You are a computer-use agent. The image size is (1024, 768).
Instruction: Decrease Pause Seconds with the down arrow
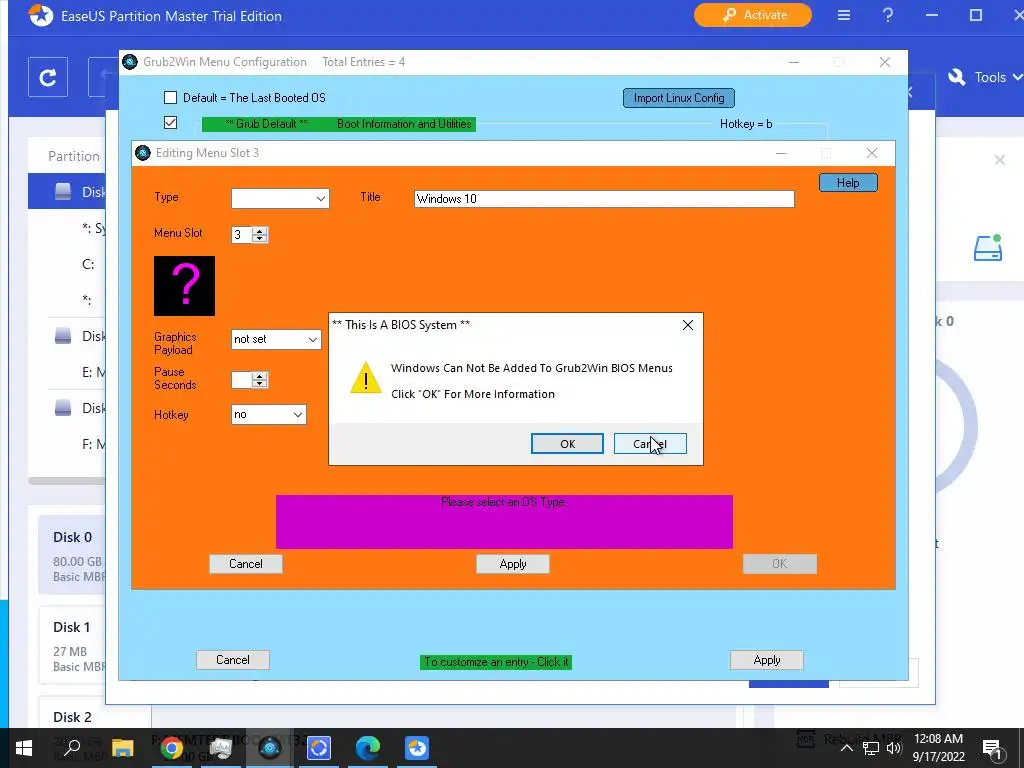coord(260,384)
